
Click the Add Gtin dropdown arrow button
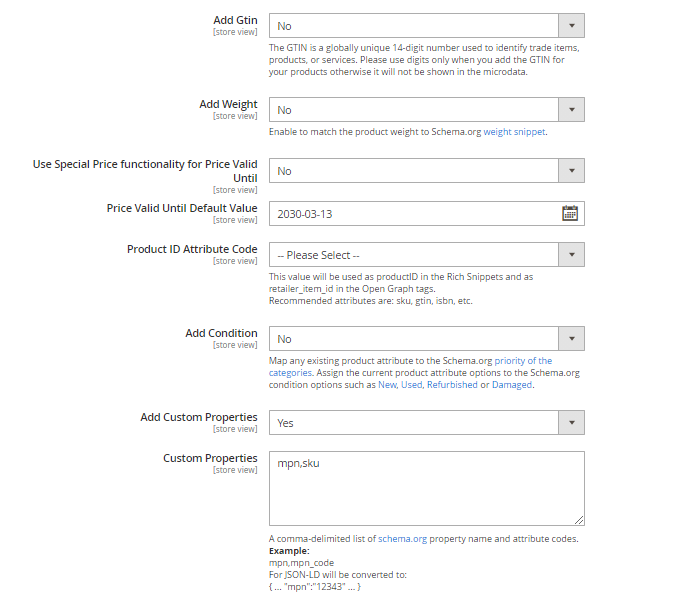[571, 26]
